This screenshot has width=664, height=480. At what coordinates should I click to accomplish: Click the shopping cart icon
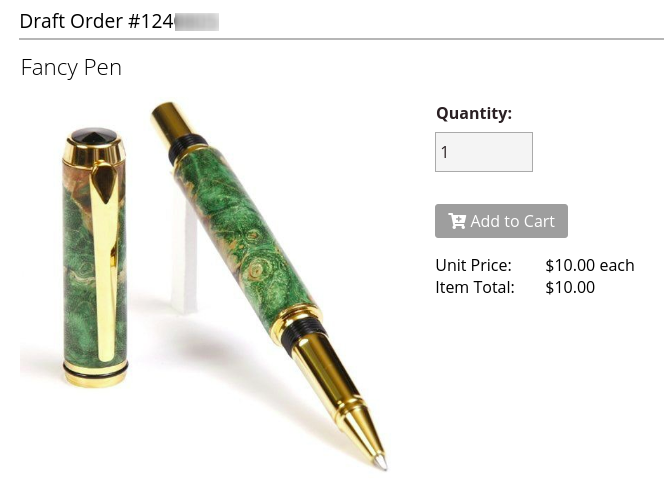457,221
